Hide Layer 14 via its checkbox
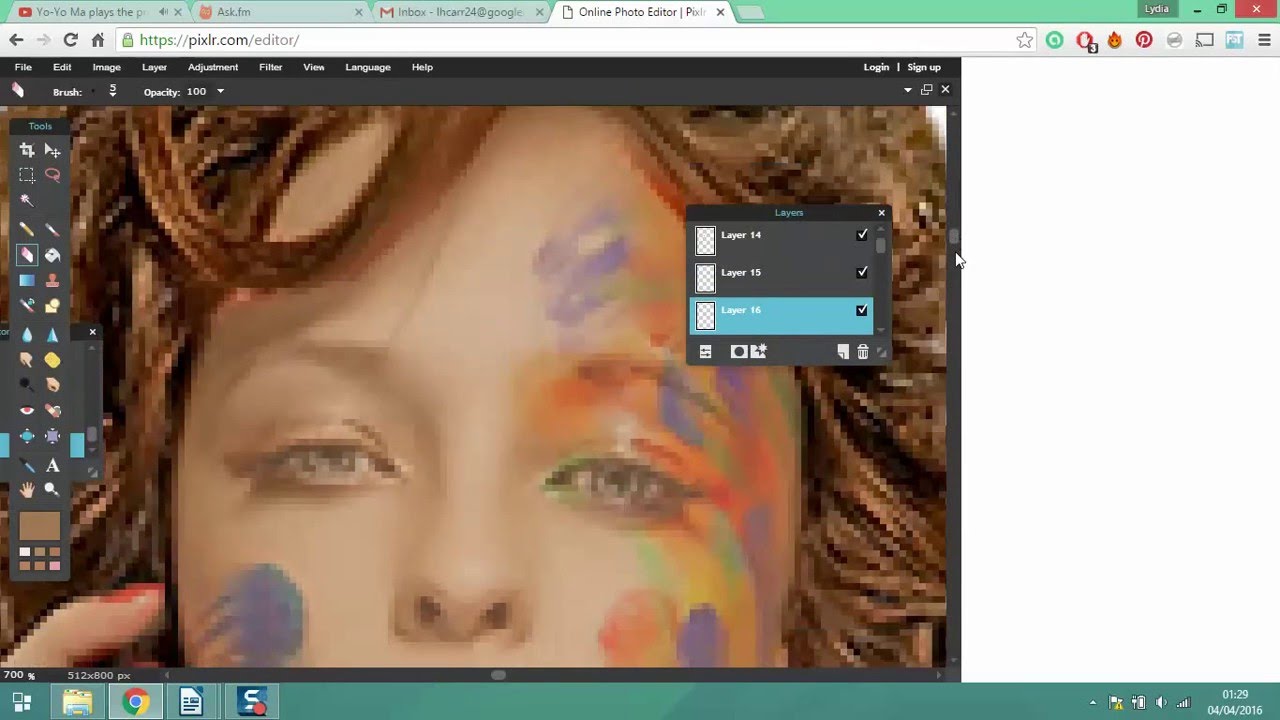The width and height of the screenshot is (1280, 720). [x=862, y=235]
